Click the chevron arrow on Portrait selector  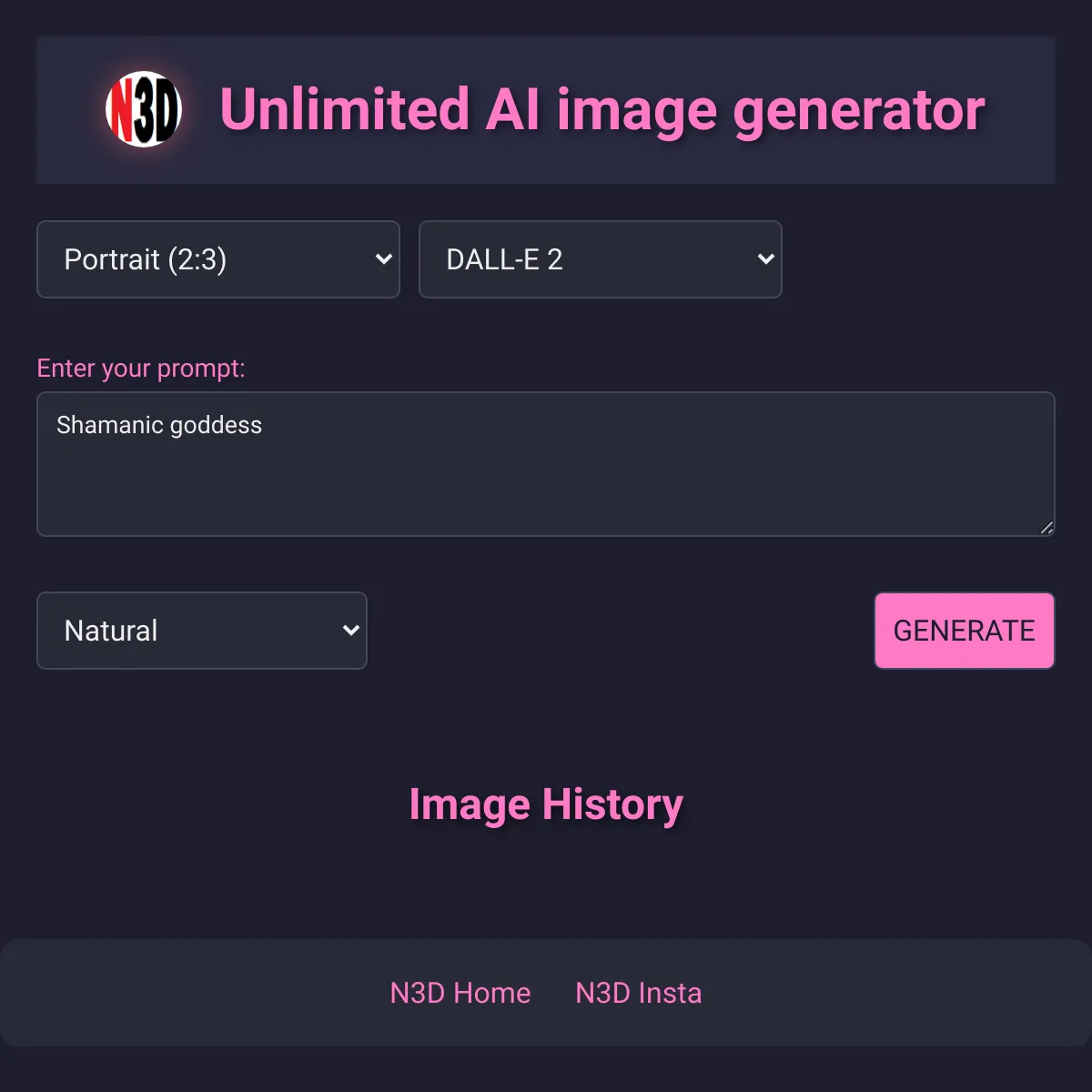coord(384,259)
